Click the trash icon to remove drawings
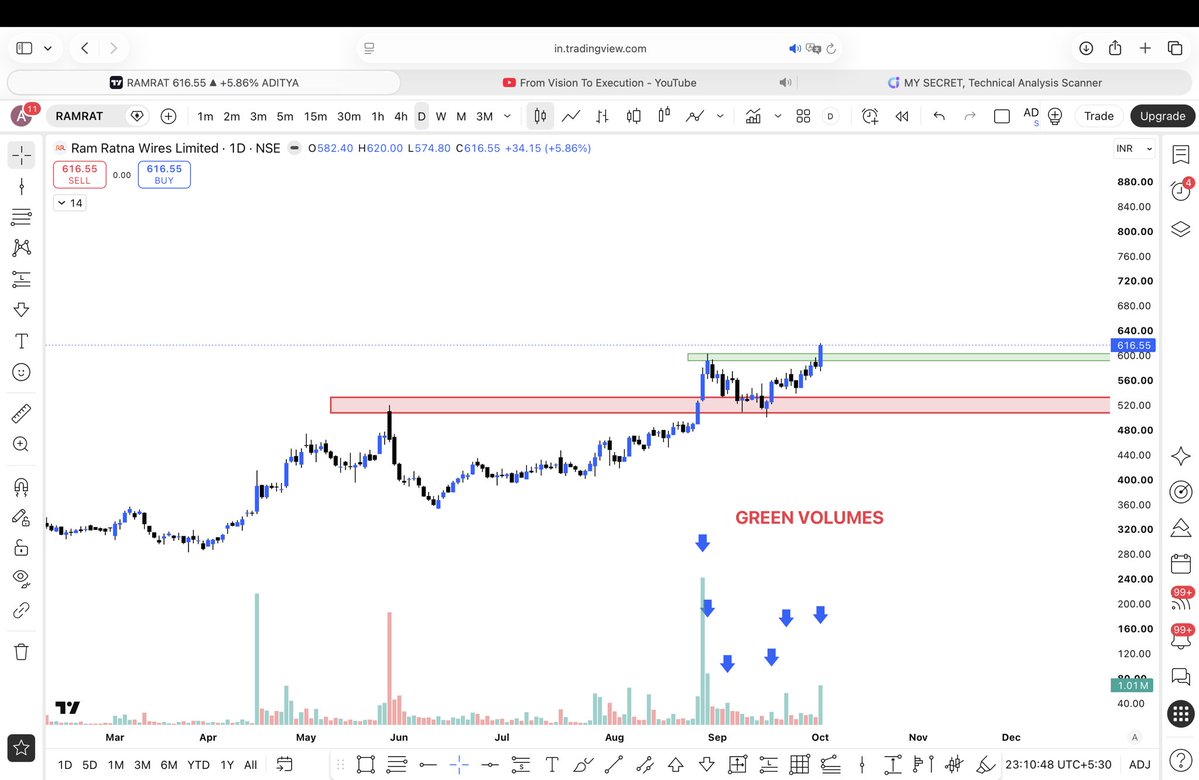The height and width of the screenshot is (780, 1199). (x=21, y=652)
